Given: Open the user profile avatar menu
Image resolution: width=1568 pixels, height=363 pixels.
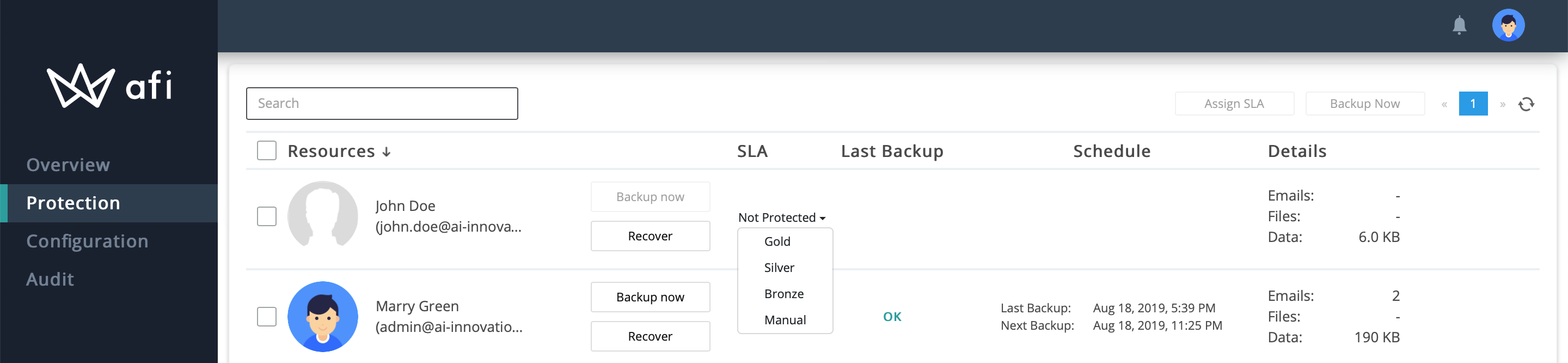Looking at the screenshot, I should 1508,26.
